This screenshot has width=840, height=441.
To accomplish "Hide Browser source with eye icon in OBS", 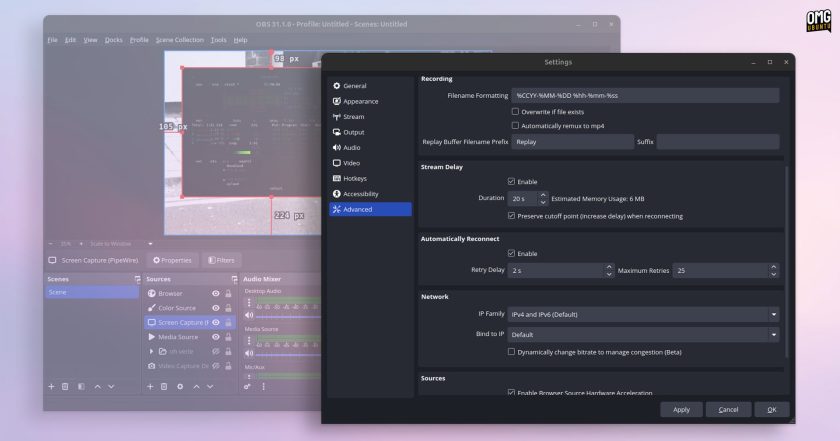I will [x=215, y=294].
